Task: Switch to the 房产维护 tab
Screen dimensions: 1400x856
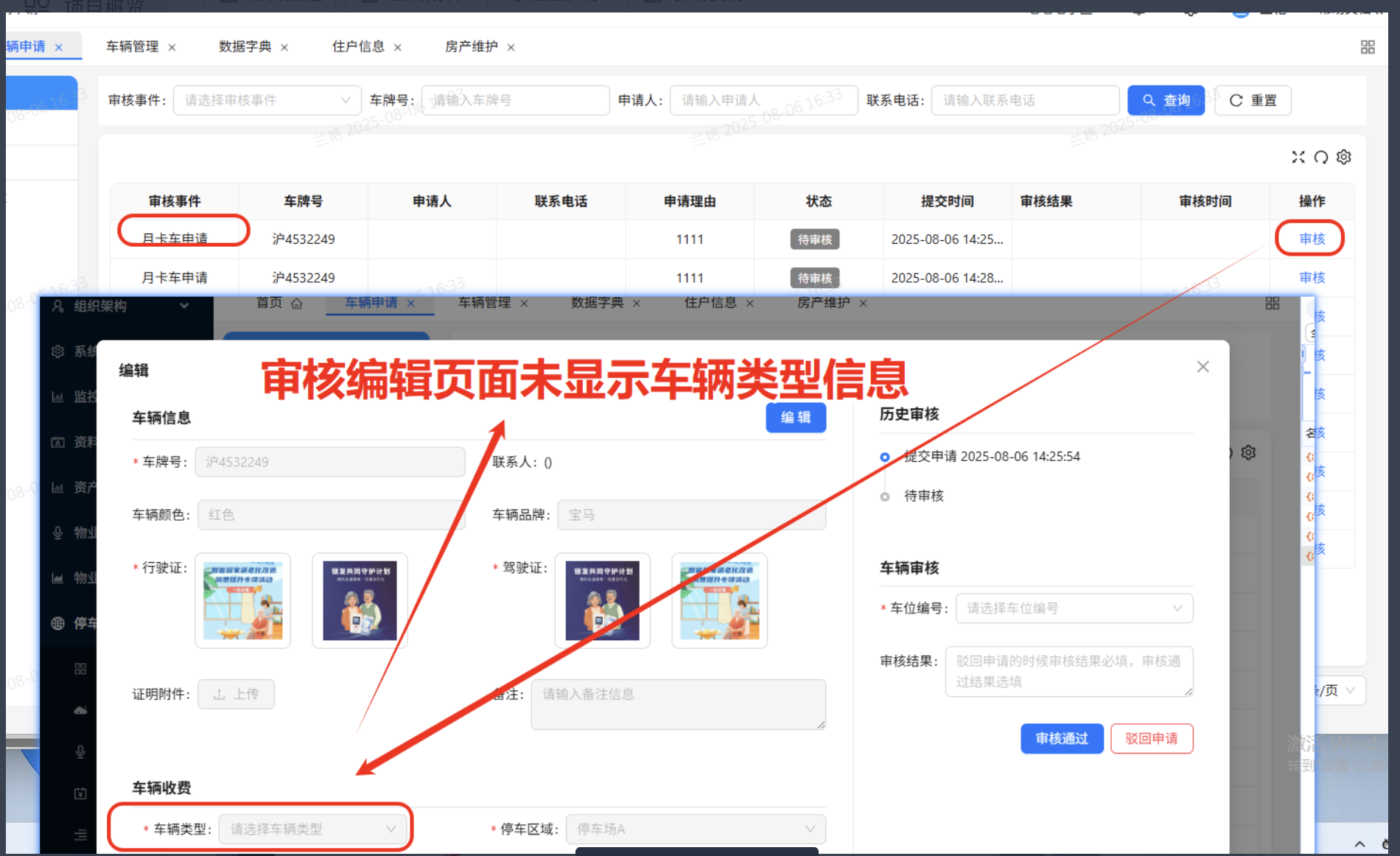Action: [x=471, y=46]
